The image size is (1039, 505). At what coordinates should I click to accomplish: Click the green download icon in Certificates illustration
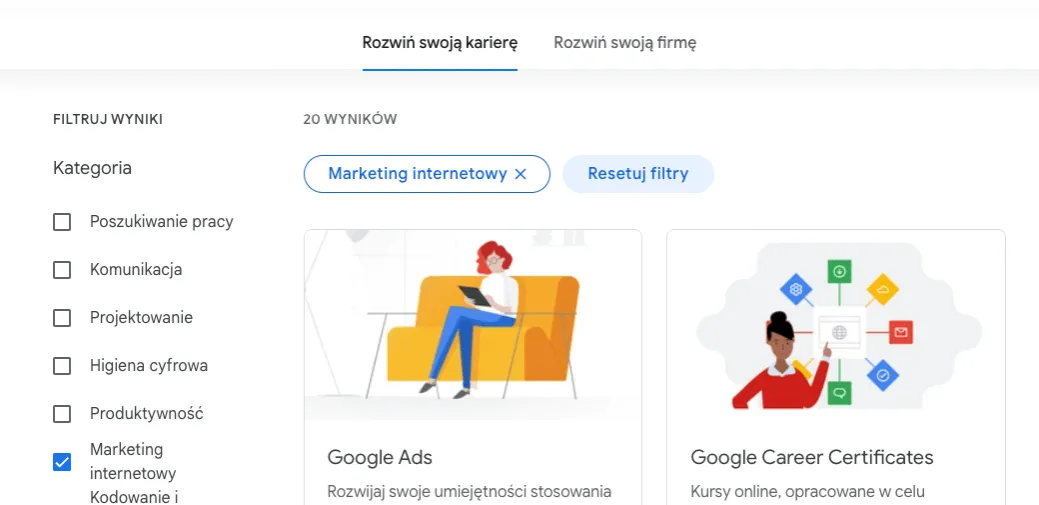[839, 271]
